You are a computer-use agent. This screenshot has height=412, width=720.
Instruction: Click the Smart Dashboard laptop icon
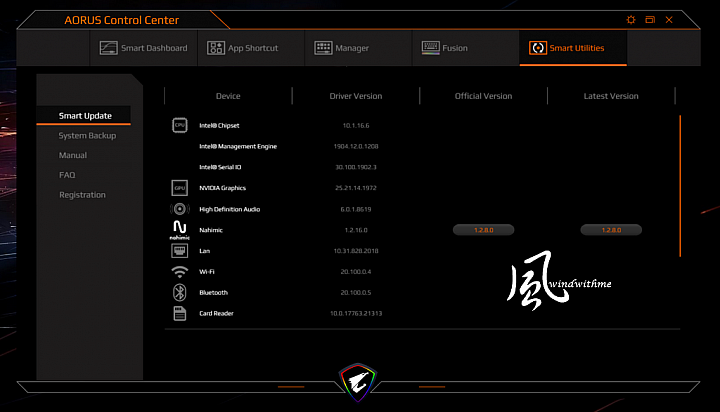pyautogui.click(x=109, y=48)
